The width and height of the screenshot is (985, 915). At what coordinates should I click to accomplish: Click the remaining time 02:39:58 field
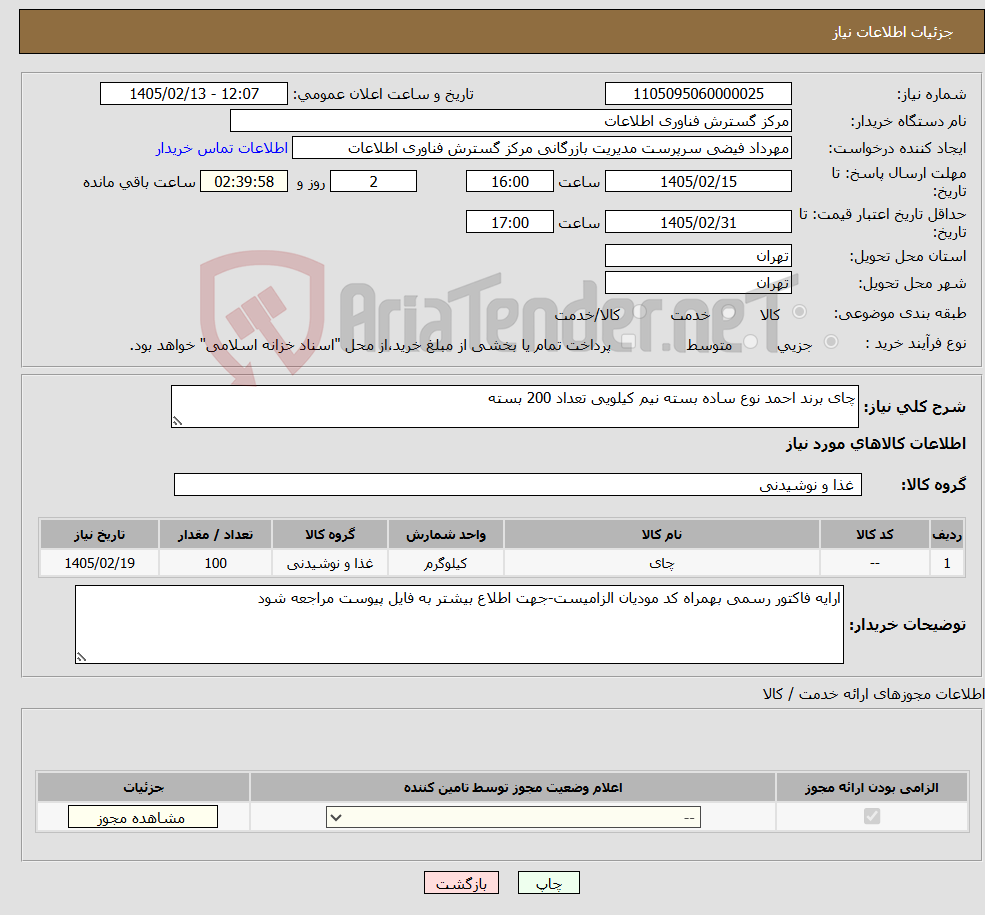[244, 181]
